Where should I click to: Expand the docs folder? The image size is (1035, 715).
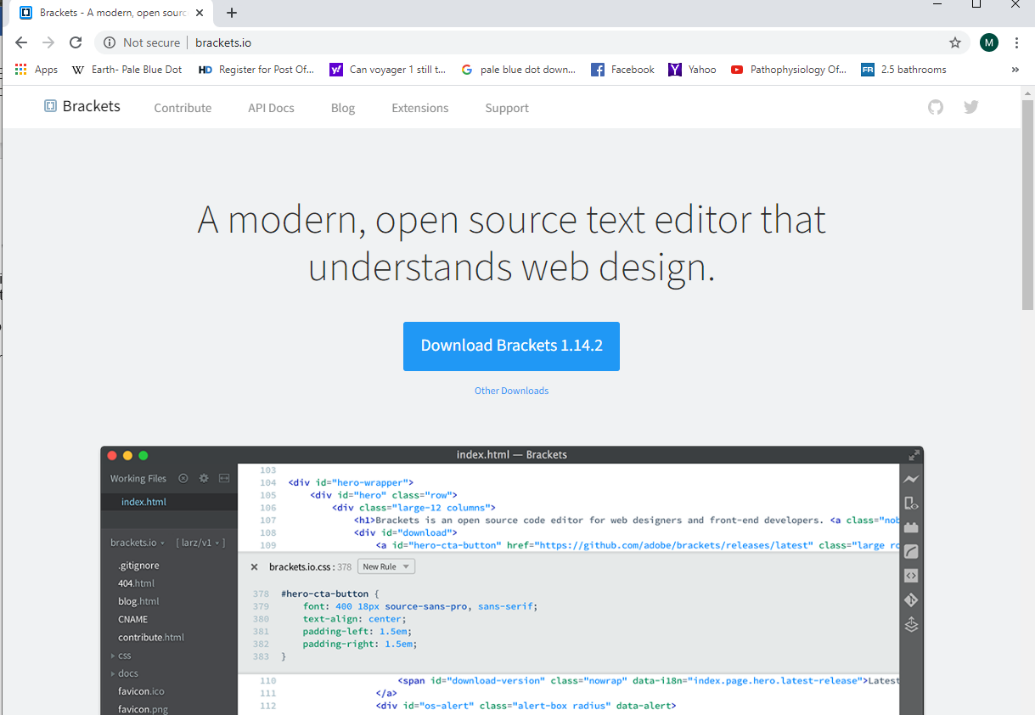(124, 673)
